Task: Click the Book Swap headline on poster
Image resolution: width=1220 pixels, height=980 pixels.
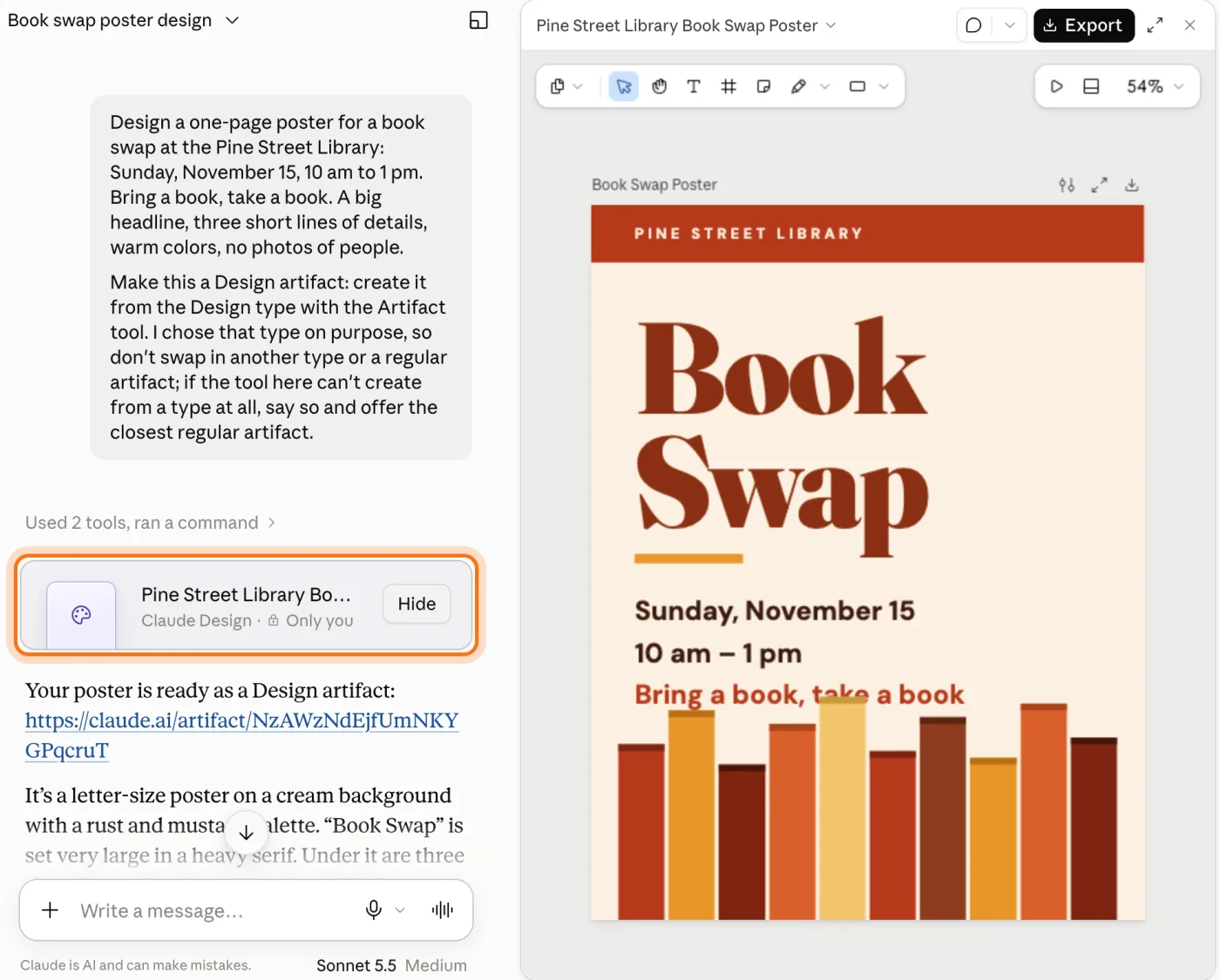Action: pyautogui.click(x=783, y=436)
